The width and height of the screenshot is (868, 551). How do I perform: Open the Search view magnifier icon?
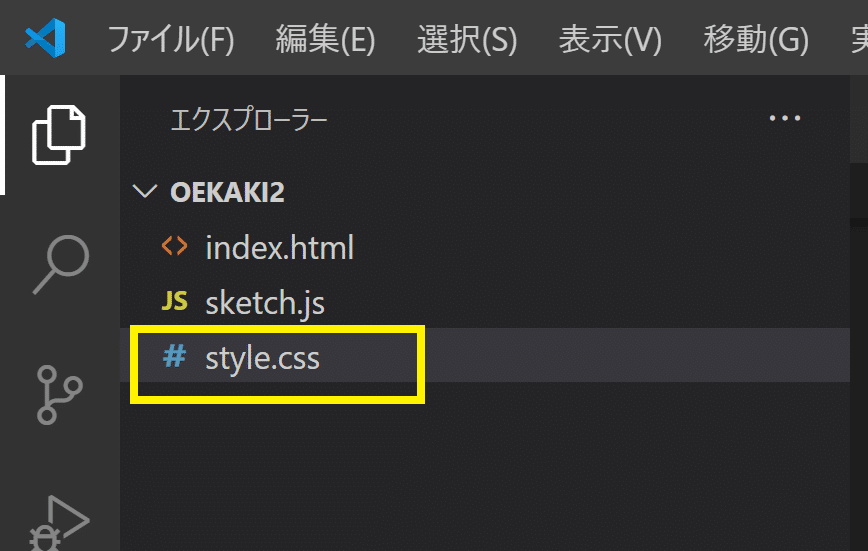(59, 264)
